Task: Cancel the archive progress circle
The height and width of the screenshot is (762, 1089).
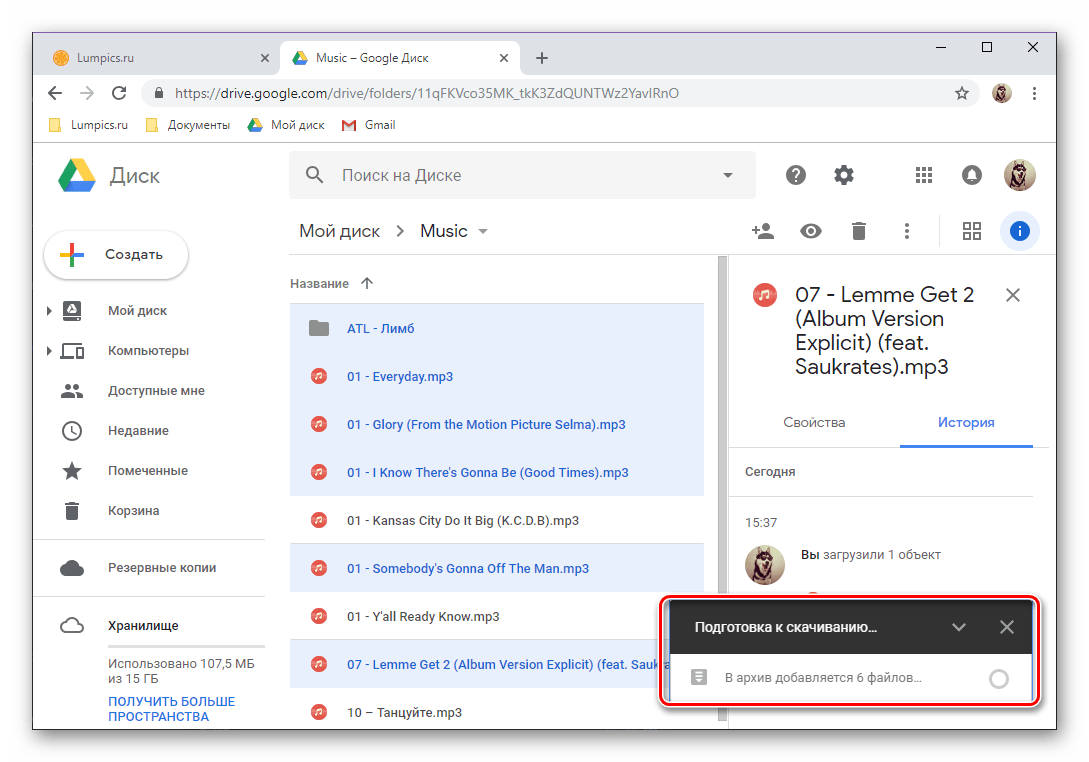Action: tap(999, 679)
